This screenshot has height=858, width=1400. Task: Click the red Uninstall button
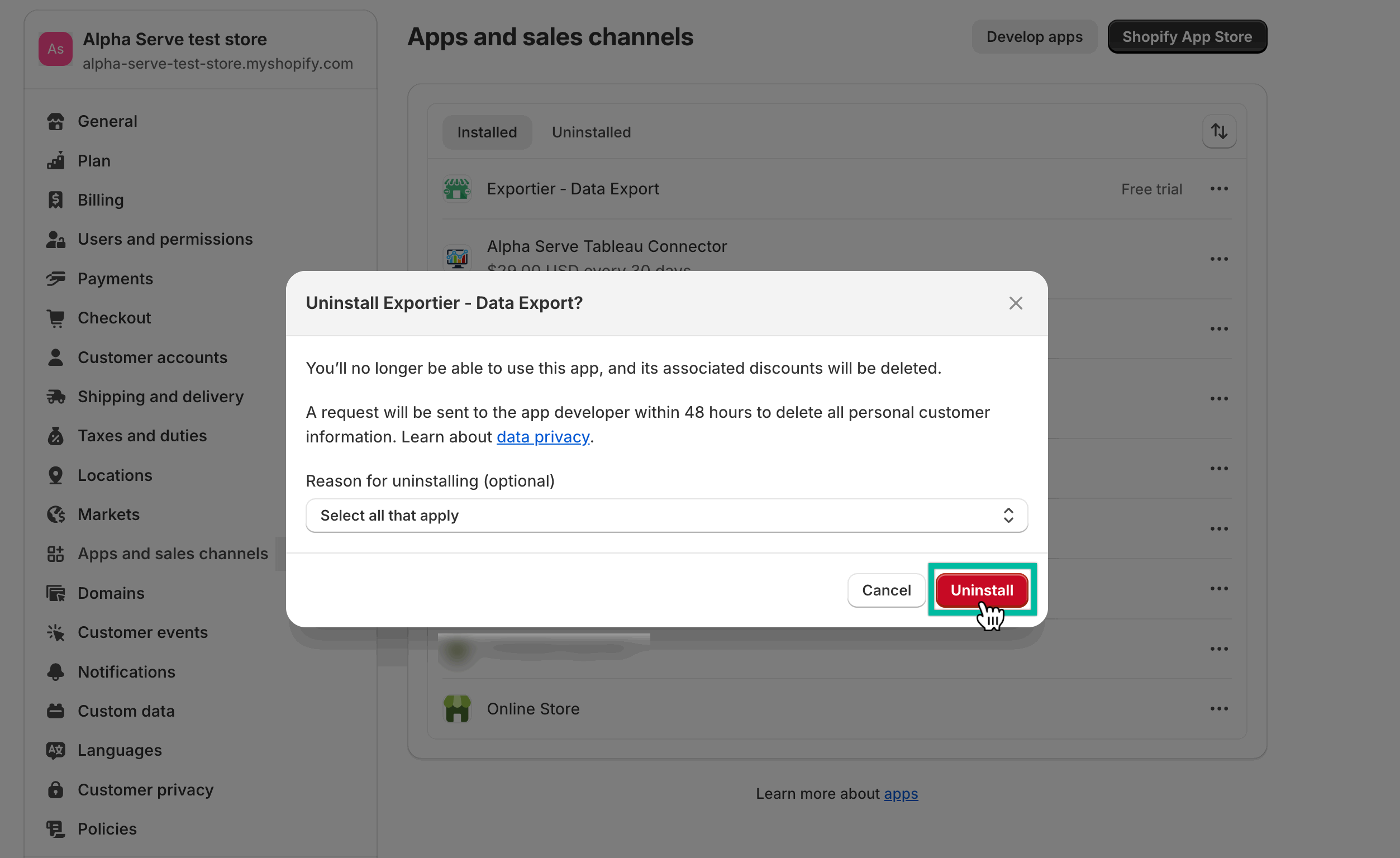pyautogui.click(x=981, y=590)
